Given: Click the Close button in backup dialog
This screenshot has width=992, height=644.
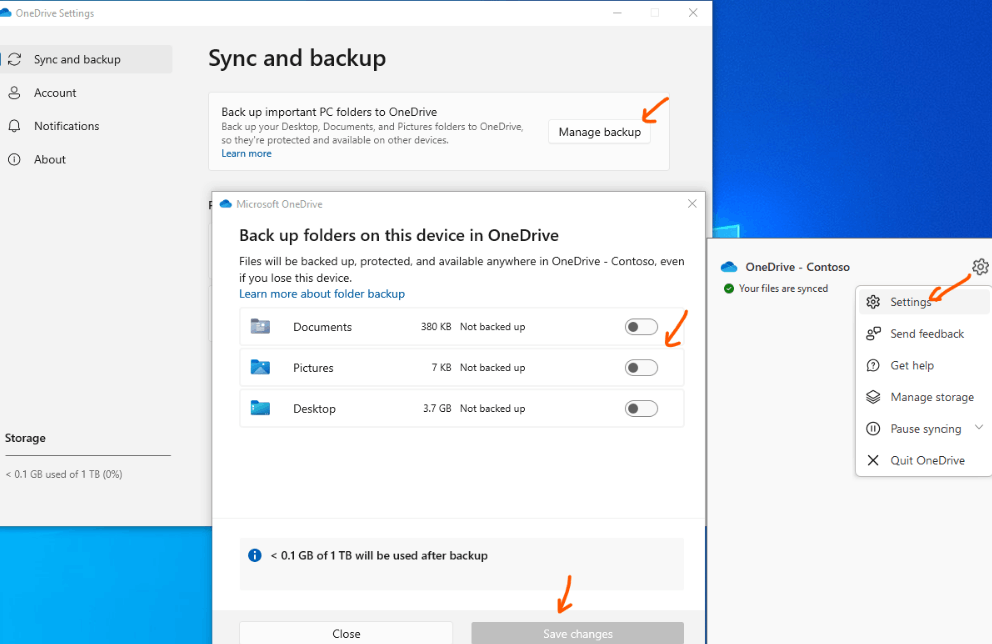Looking at the screenshot, I should 346,633.
